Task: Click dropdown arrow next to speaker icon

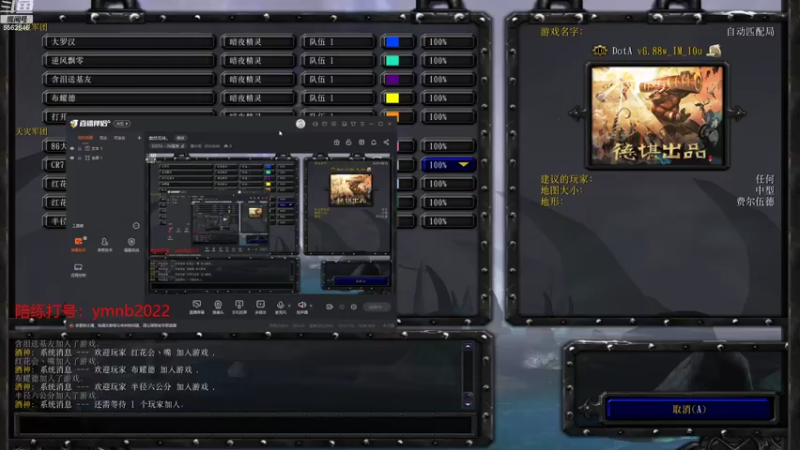Action: [x=311, y=305]
